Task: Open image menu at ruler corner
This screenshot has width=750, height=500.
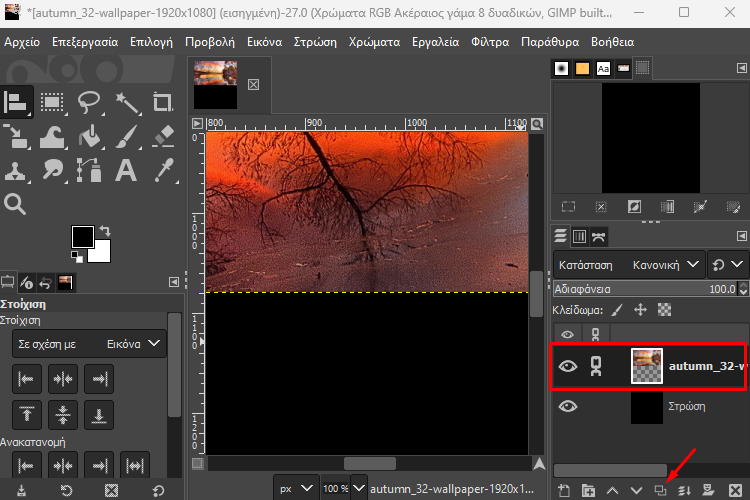Action: click(197, 124)
